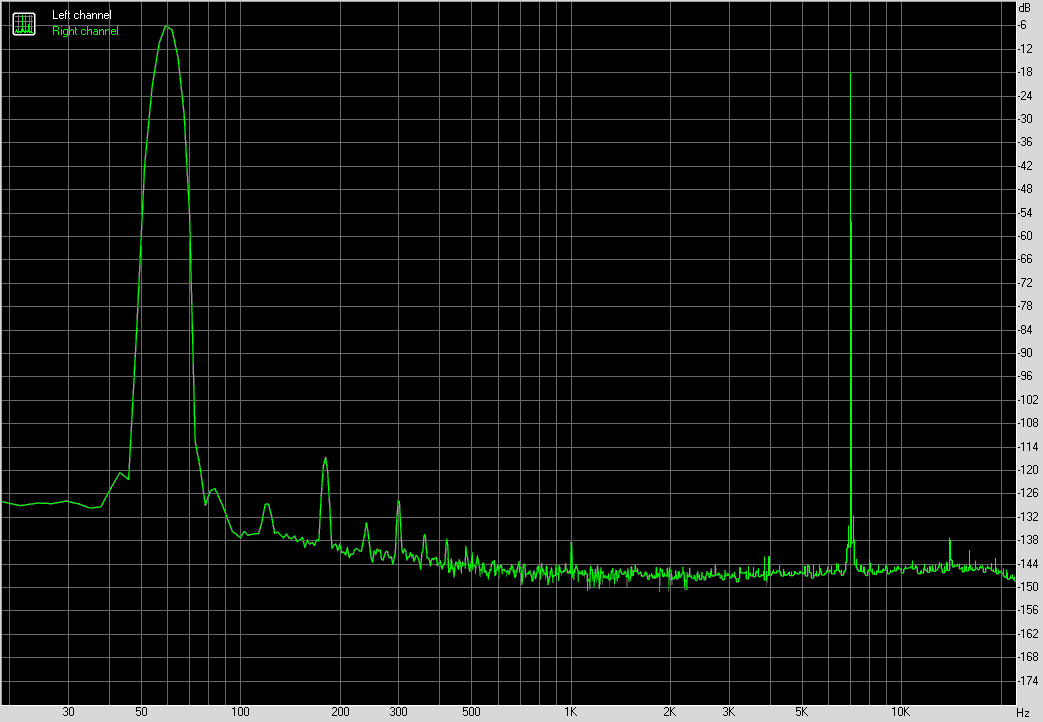Click the -12 dB axis label
This screenshot has height=722, width=1043.
point(1026,49)
